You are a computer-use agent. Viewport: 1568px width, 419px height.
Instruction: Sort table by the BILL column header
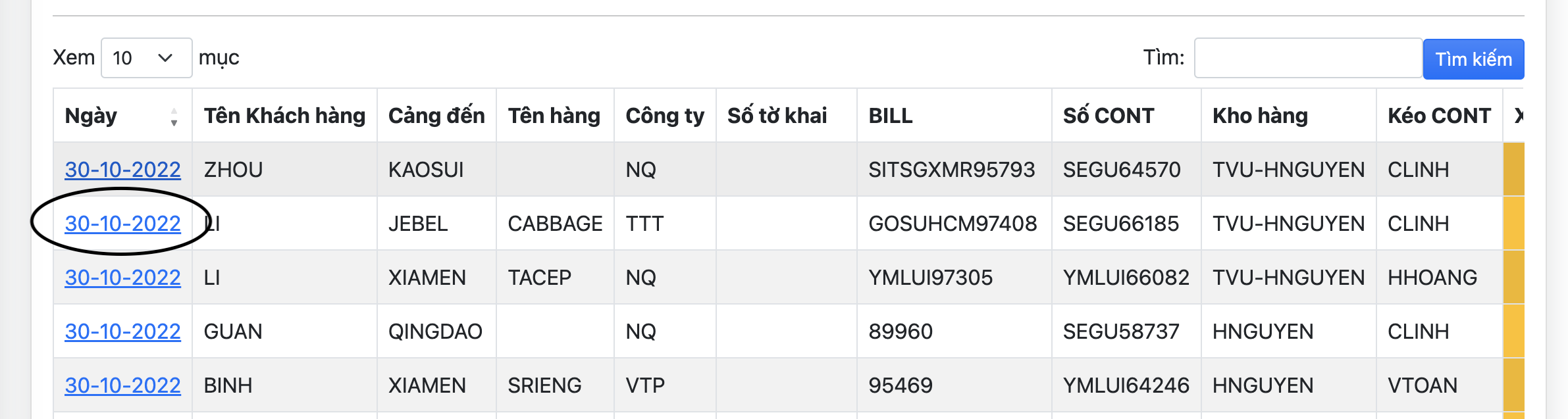tap(891, 116)
